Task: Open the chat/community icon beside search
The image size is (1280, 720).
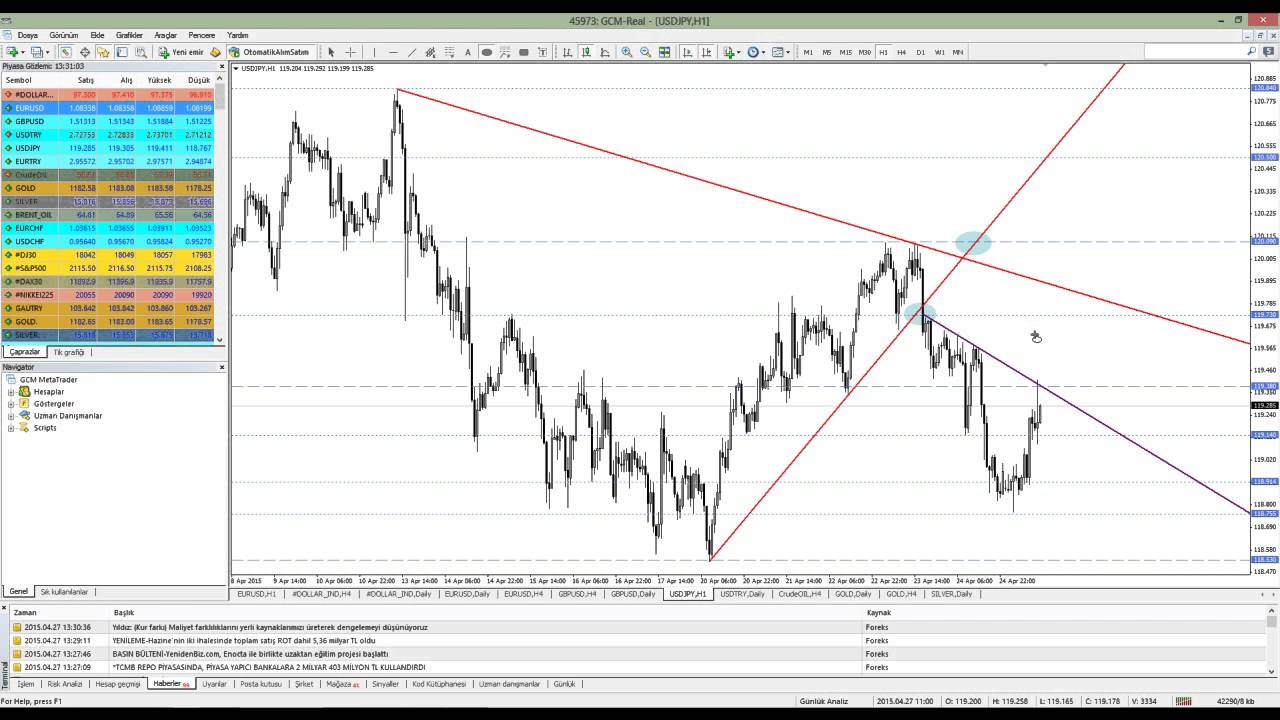Action: [1268, 51]
